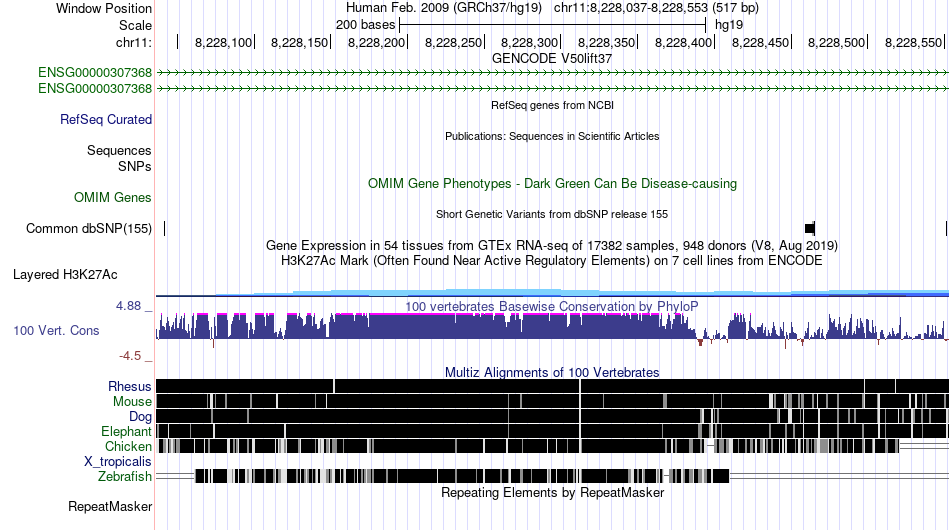Select the Elephant alignment label

(x=126, y=431)
